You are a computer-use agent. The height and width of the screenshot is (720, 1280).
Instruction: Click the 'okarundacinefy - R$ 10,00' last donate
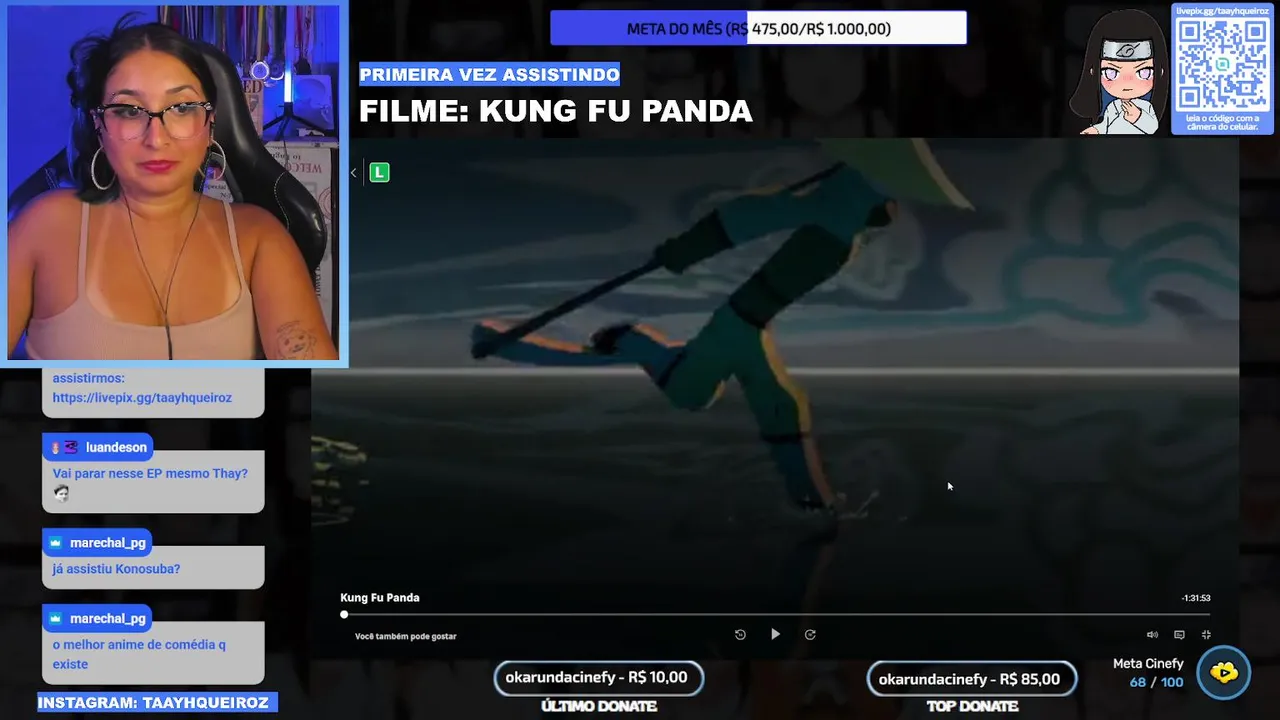pyautogui.click(x=598, y=678)
